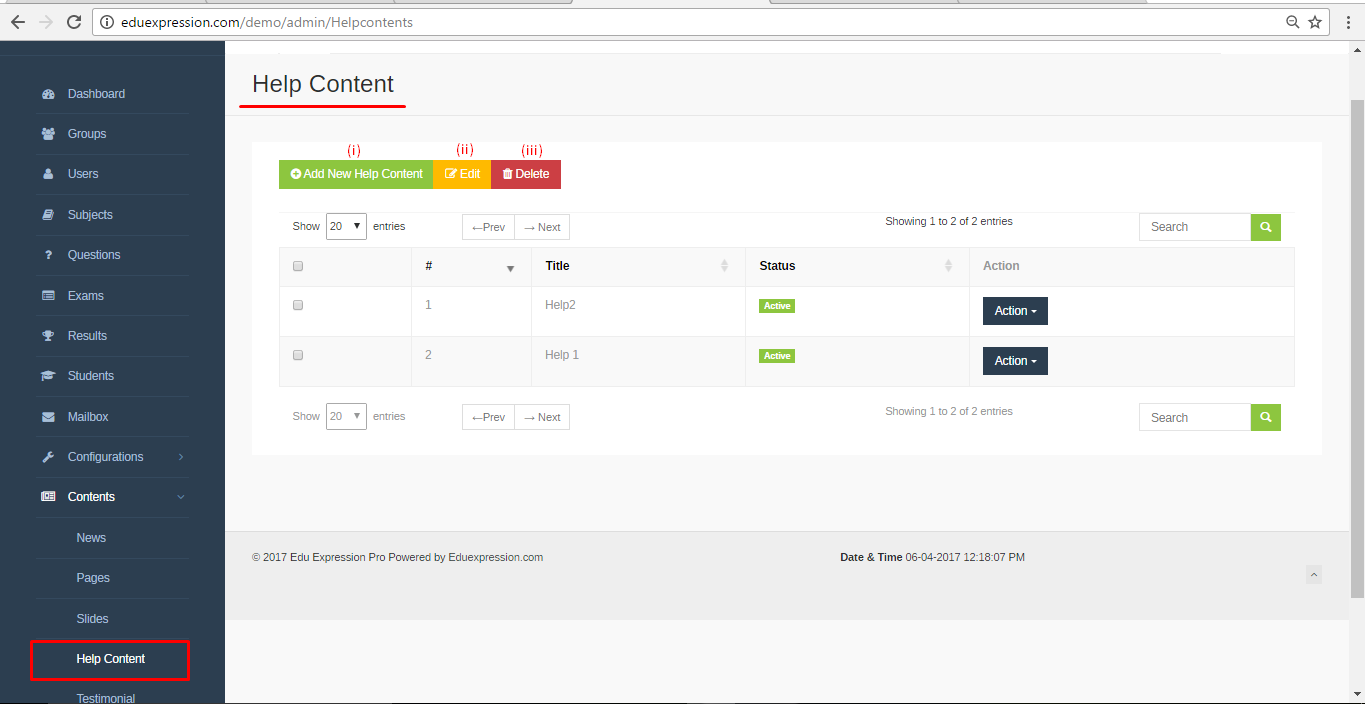1365x704 pixels.
Task: Sort table by Title column arrows
Action: coord(724,266)
